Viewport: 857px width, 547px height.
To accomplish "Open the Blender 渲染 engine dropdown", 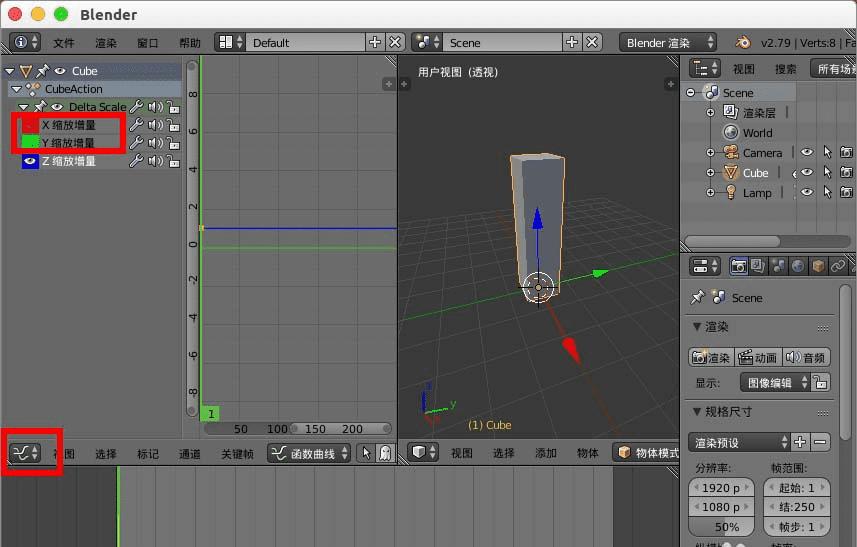I will tap(667, 42).
